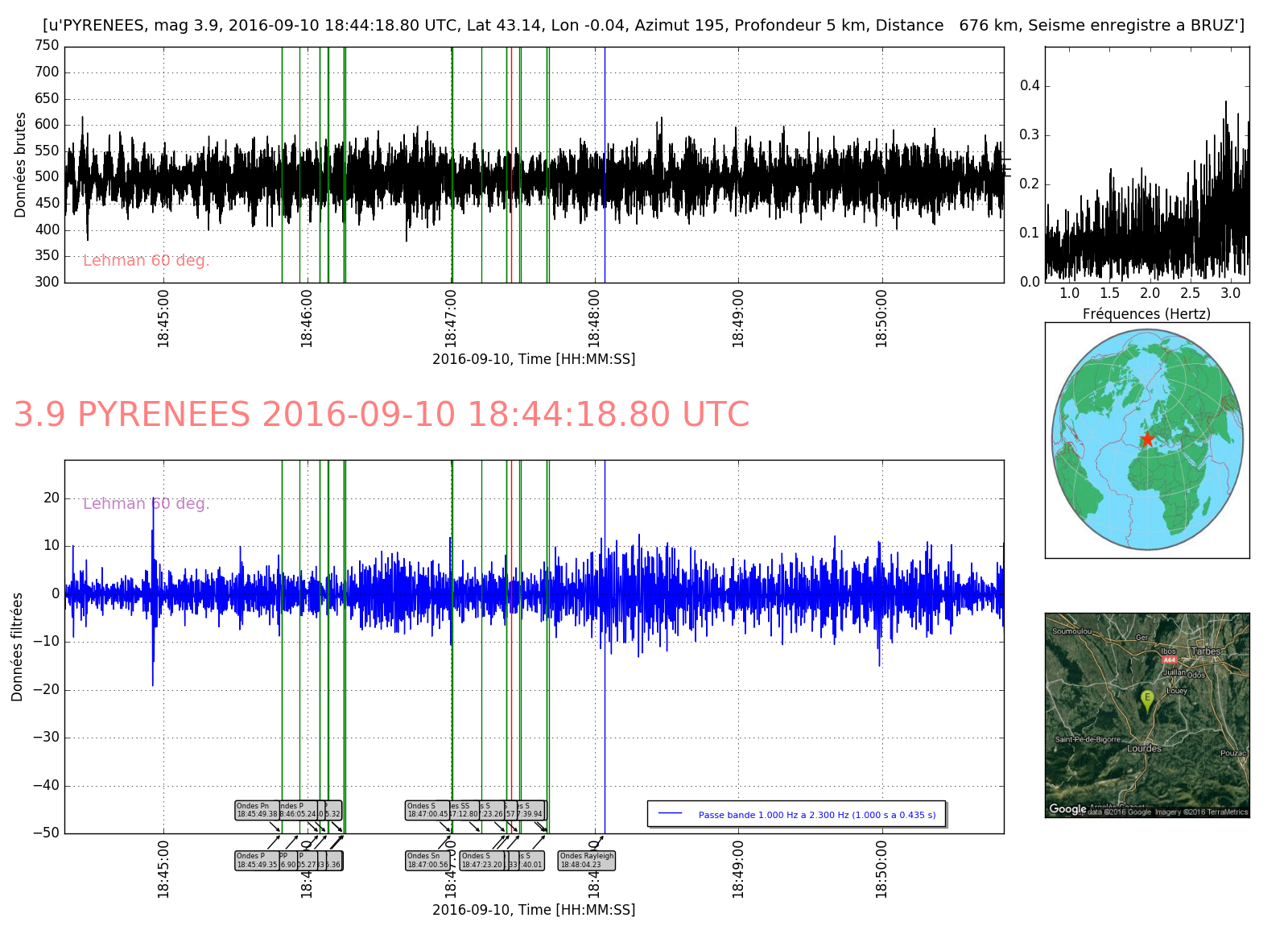Click the Fréquences (Hertz) axis label
1288x926 pixels.
[x=1146, y=314]
